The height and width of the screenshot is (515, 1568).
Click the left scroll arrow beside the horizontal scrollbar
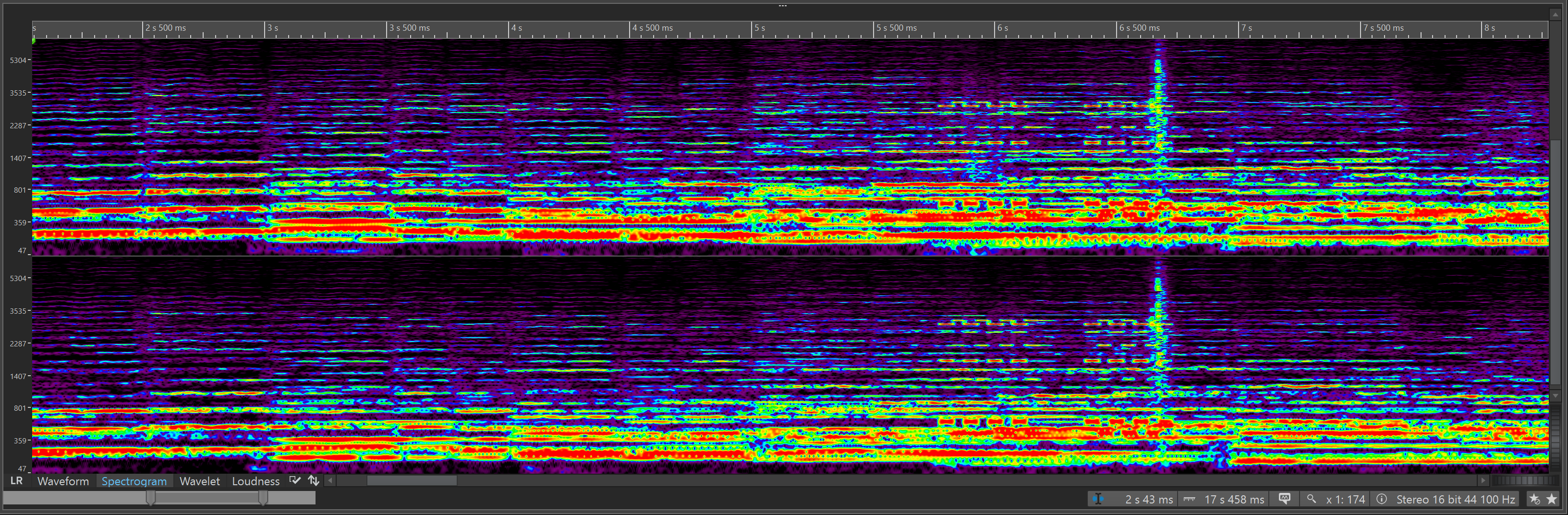(x=329, y=480)
